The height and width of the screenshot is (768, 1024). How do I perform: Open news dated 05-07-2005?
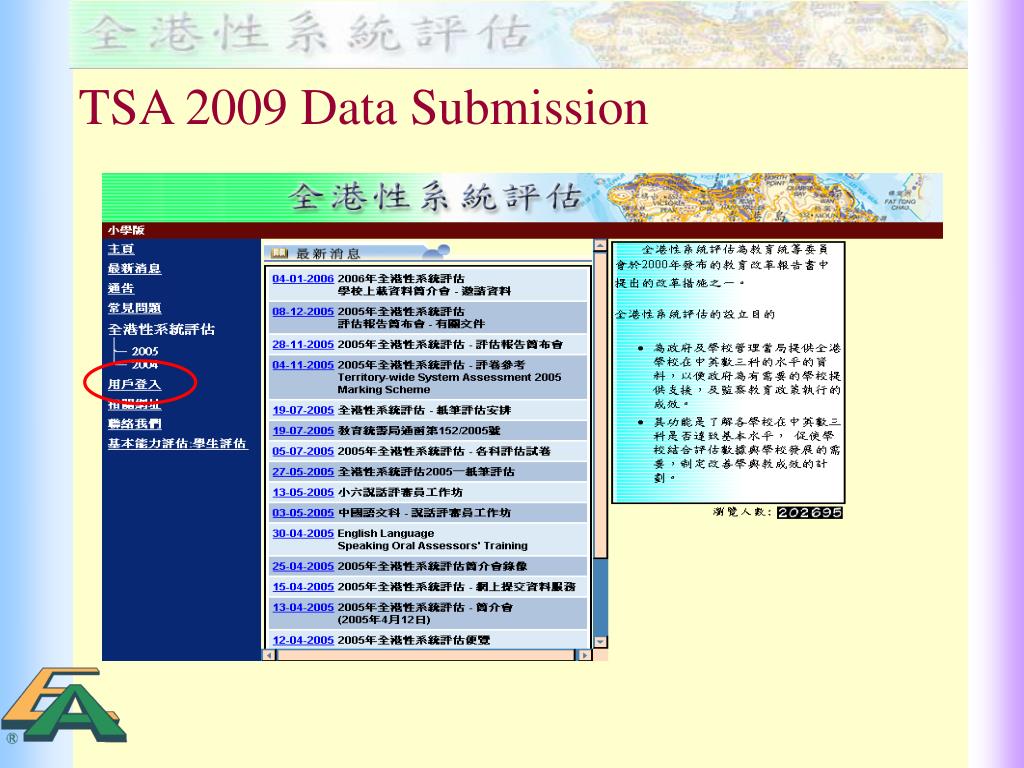pos(303,451)
